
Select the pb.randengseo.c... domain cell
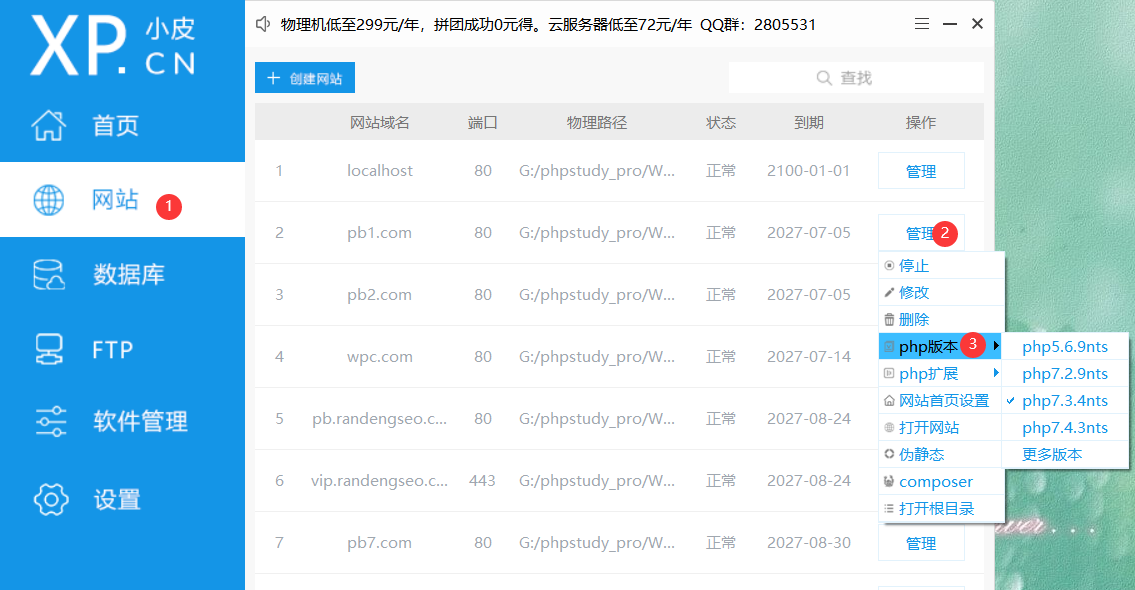379,419
